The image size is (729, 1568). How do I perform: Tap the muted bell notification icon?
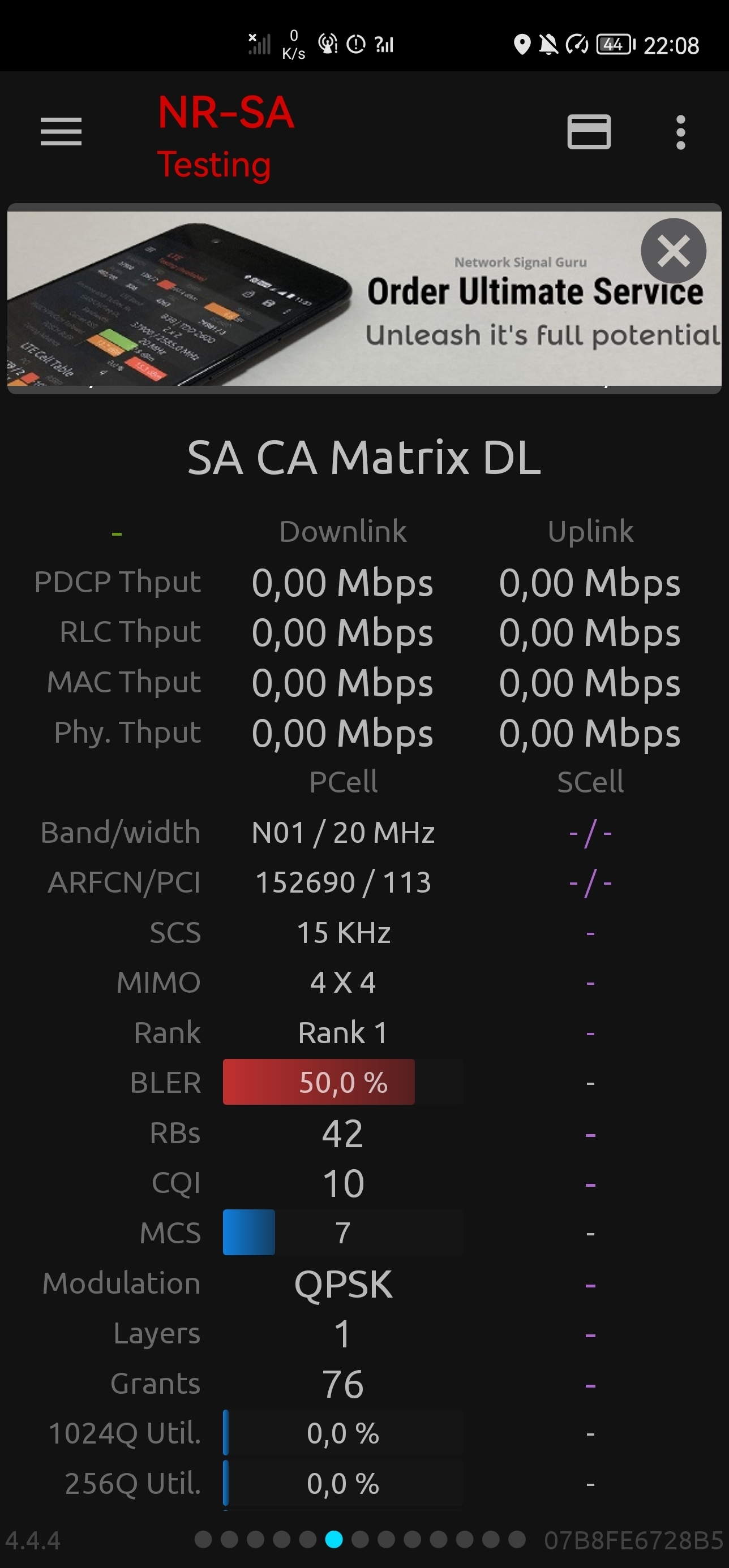(548, 45)
